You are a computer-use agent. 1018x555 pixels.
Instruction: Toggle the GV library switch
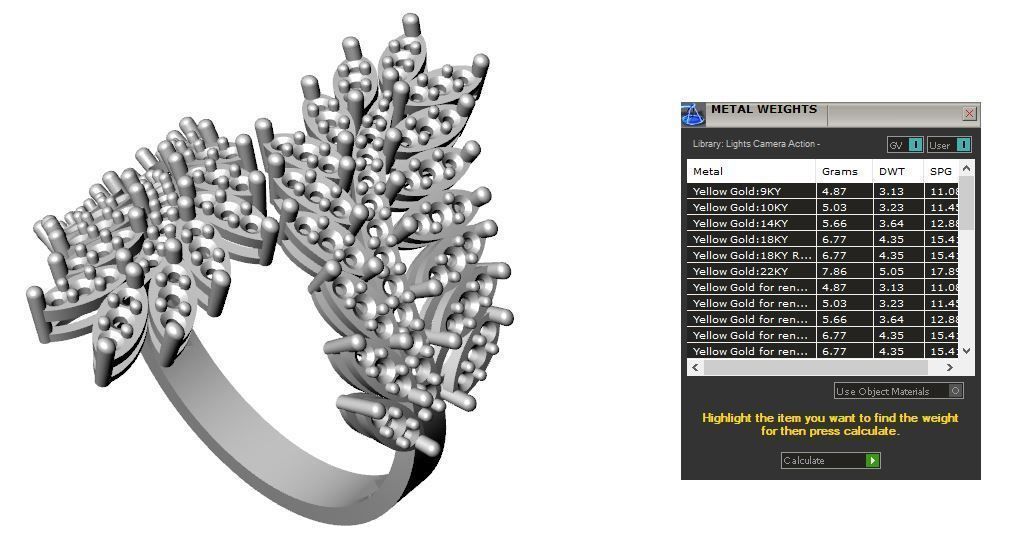[905, 145]
